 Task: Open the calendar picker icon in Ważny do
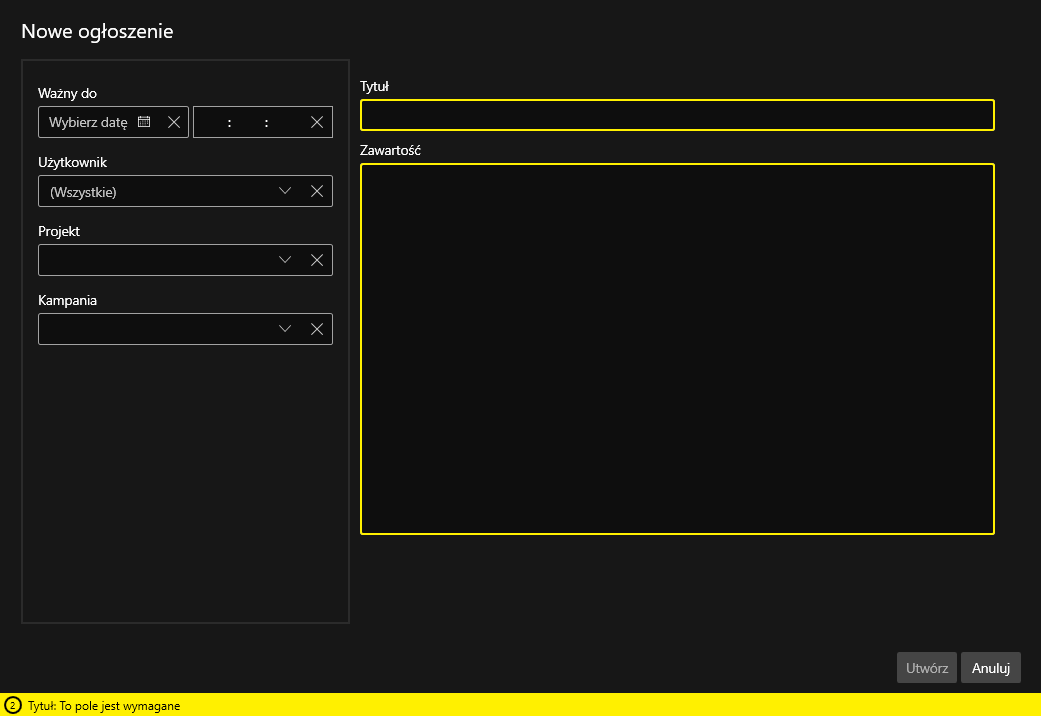tap(144, 122)
